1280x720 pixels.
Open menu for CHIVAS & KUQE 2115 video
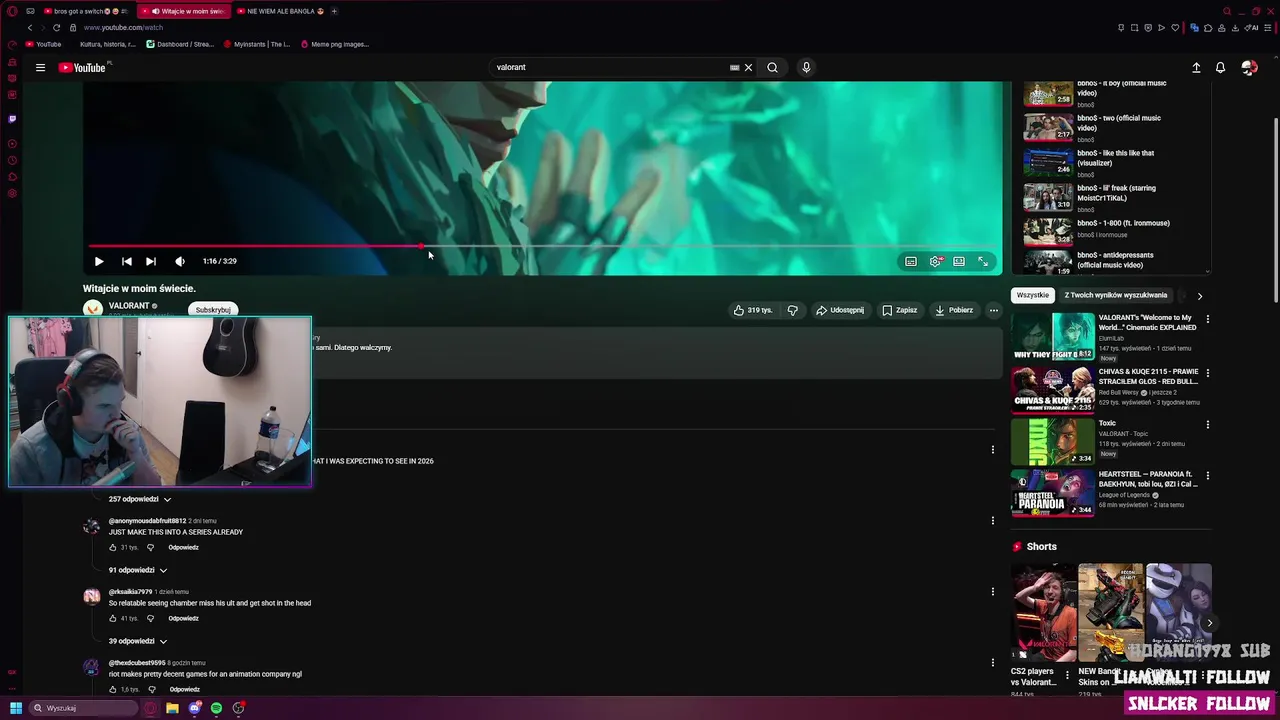[x=1208, y=372]
